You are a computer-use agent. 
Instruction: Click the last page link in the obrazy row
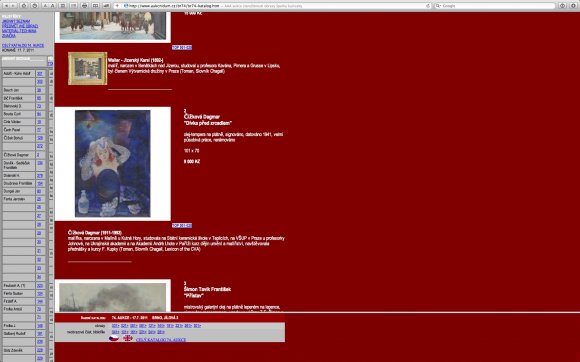pos(197,326)
